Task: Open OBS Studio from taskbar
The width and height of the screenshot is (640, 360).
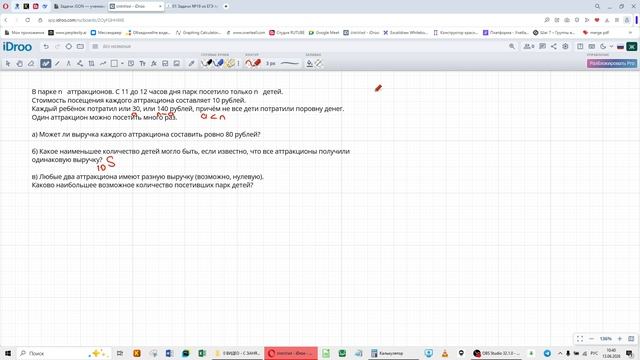Action: [496, 353]
